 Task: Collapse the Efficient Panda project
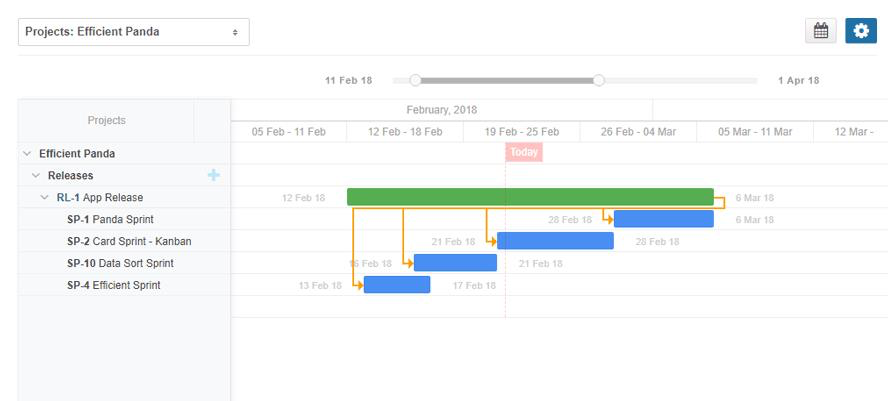(x=27, y=154)
